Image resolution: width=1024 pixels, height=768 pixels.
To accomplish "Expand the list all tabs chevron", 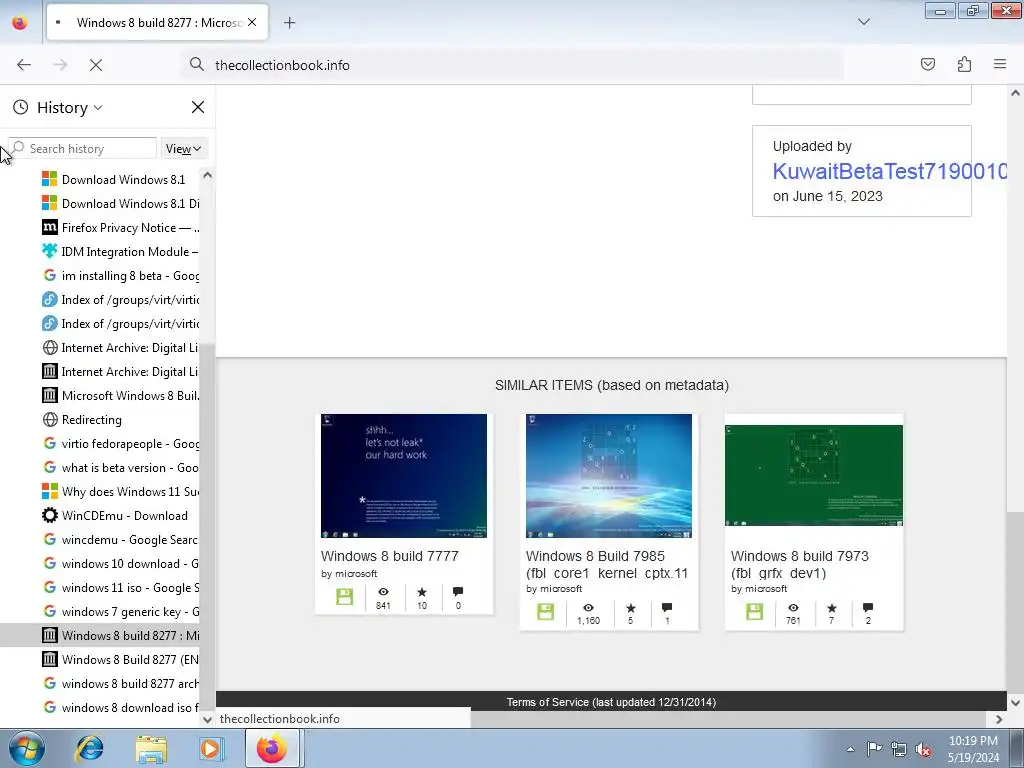I will click(863, 22).
